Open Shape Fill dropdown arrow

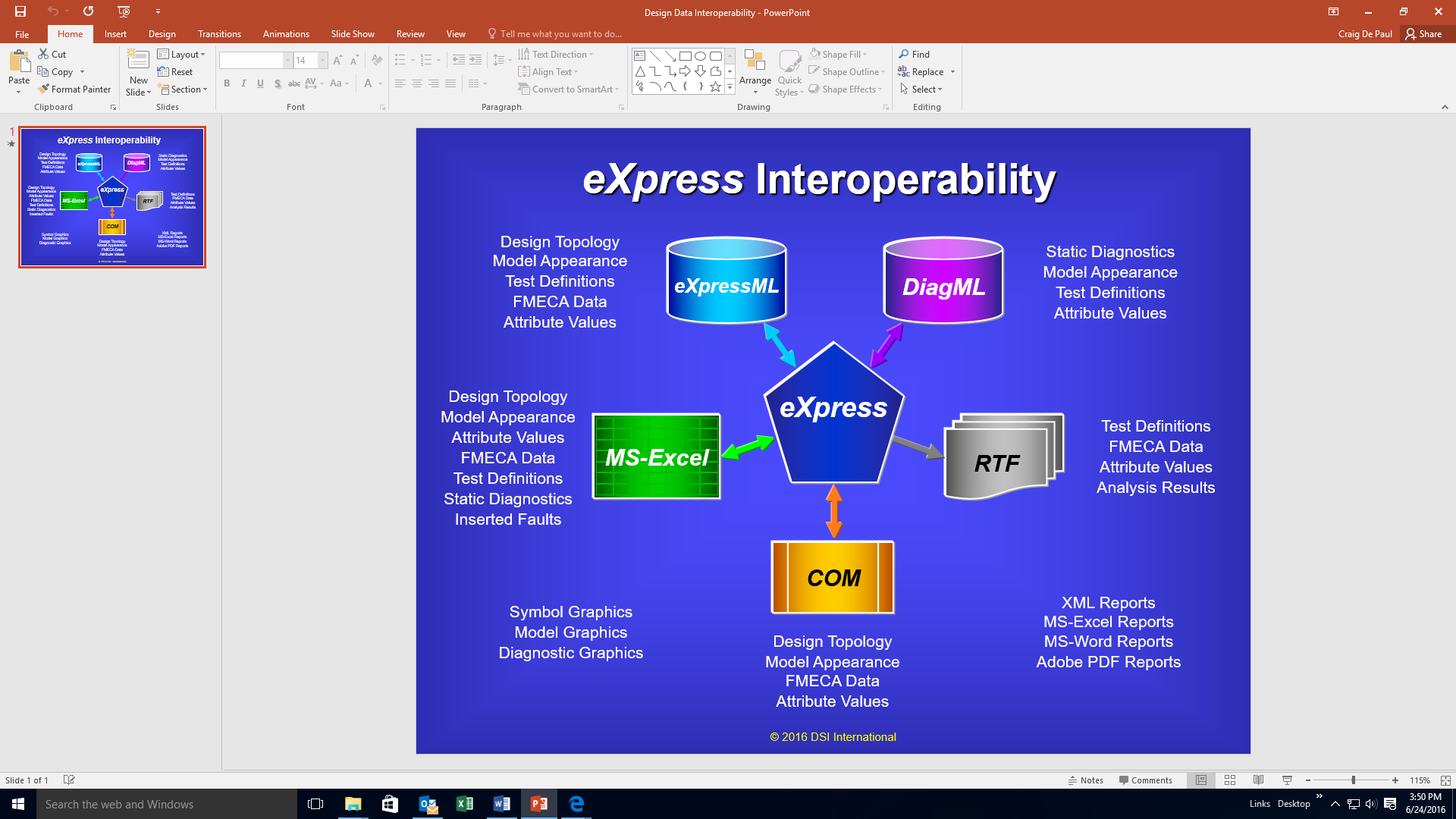tap(864, 55)
